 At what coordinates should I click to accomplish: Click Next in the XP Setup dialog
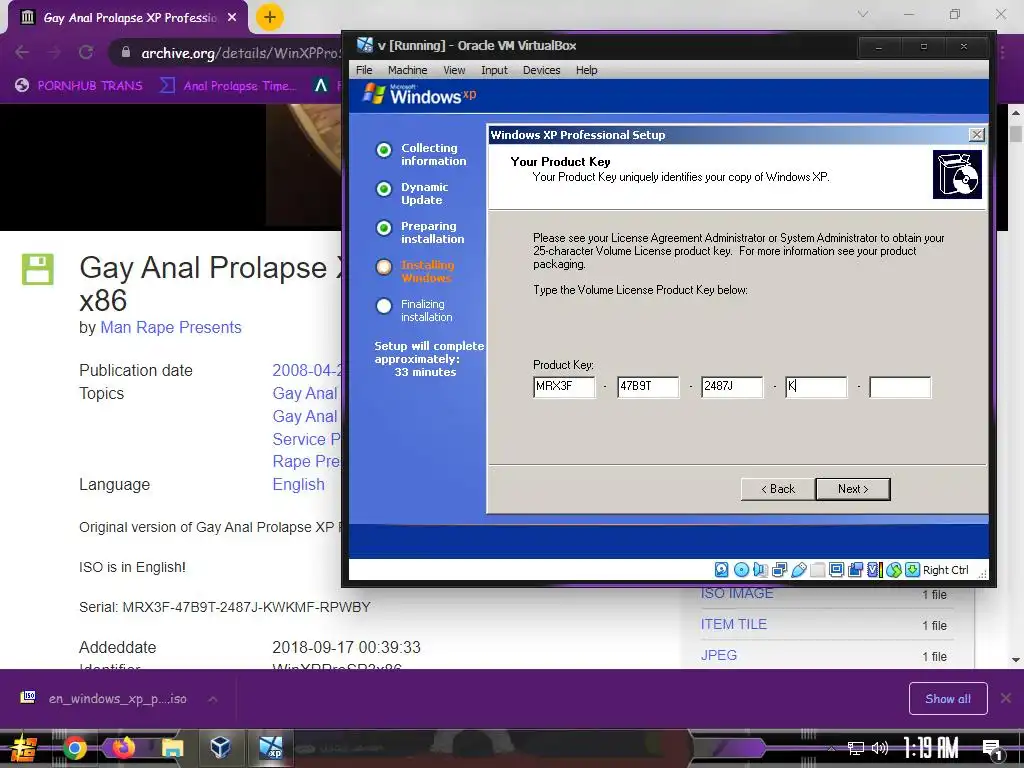[x=853, y=489]
